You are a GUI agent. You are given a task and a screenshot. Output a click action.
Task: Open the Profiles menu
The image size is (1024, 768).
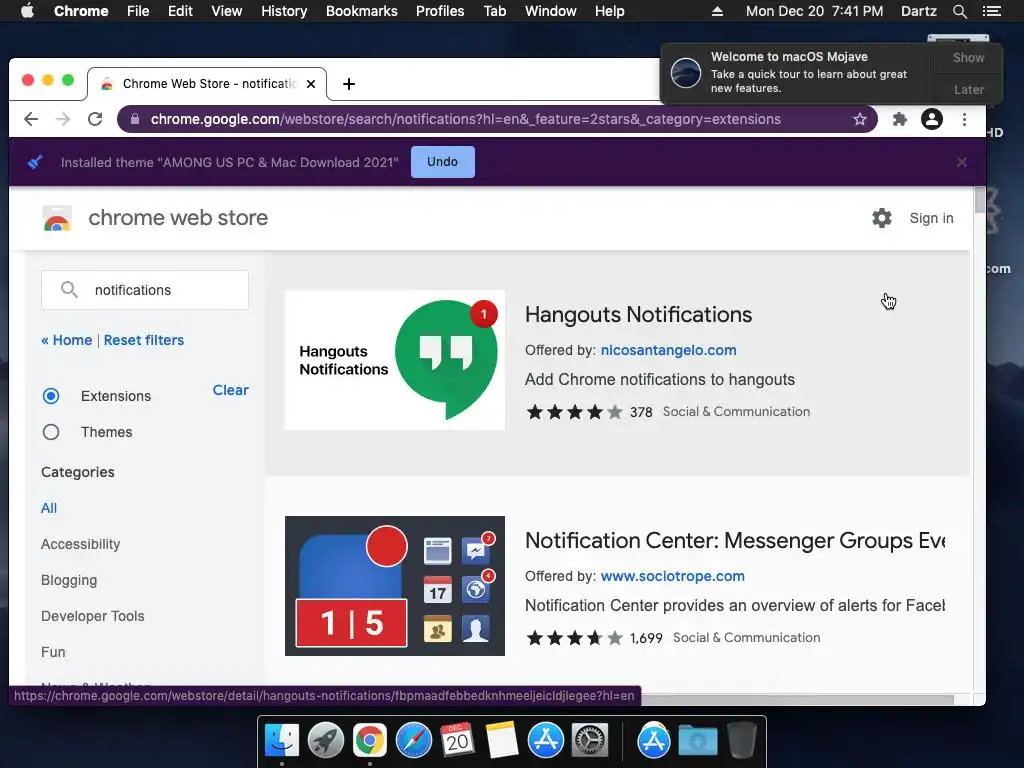(x=440, y=11)
